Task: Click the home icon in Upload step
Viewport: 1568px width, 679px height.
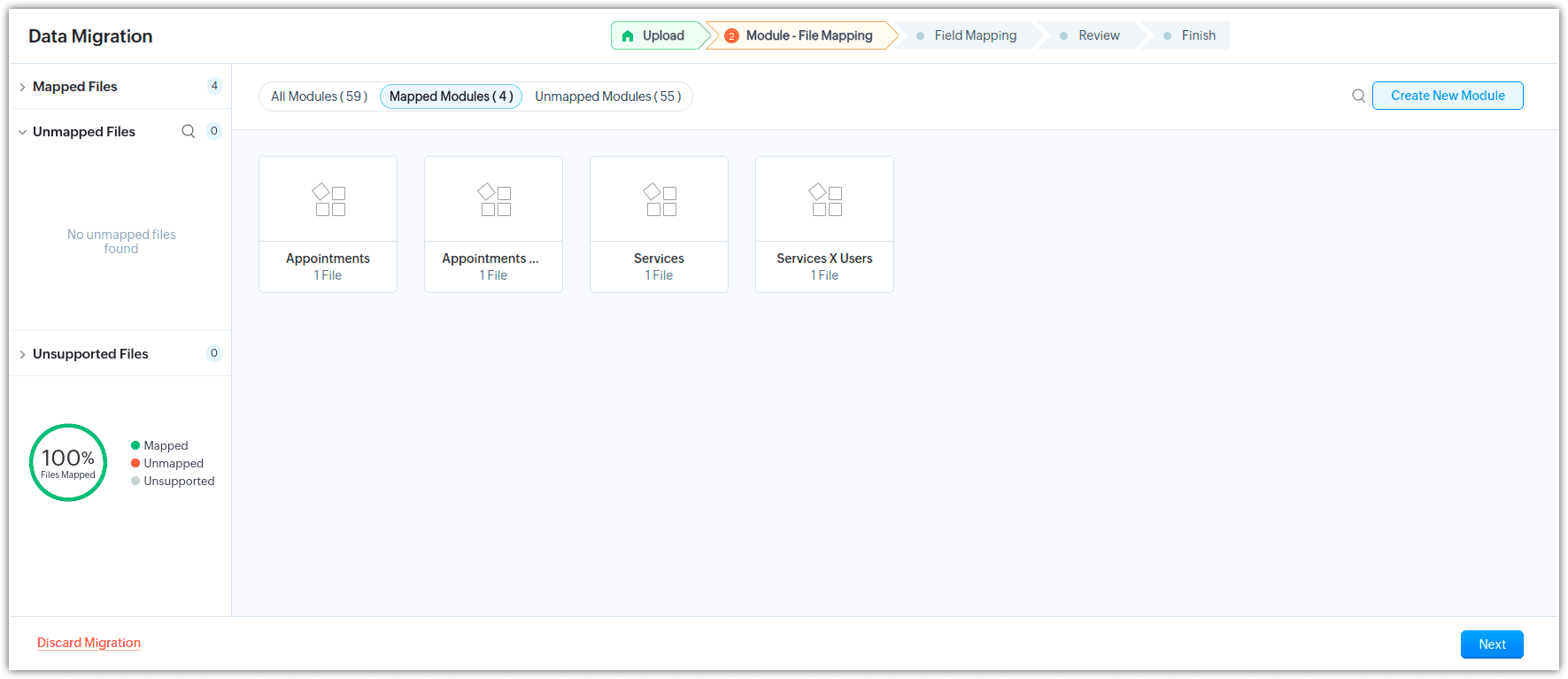Action: [x=628, y=36]
